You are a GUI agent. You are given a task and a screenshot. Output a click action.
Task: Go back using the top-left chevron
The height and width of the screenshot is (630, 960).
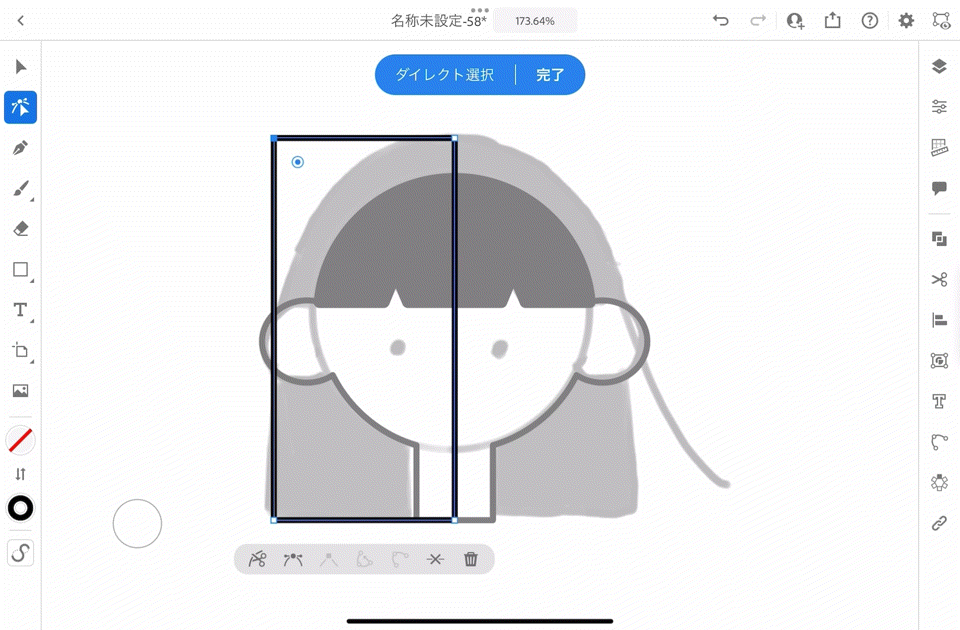(20, 21)
